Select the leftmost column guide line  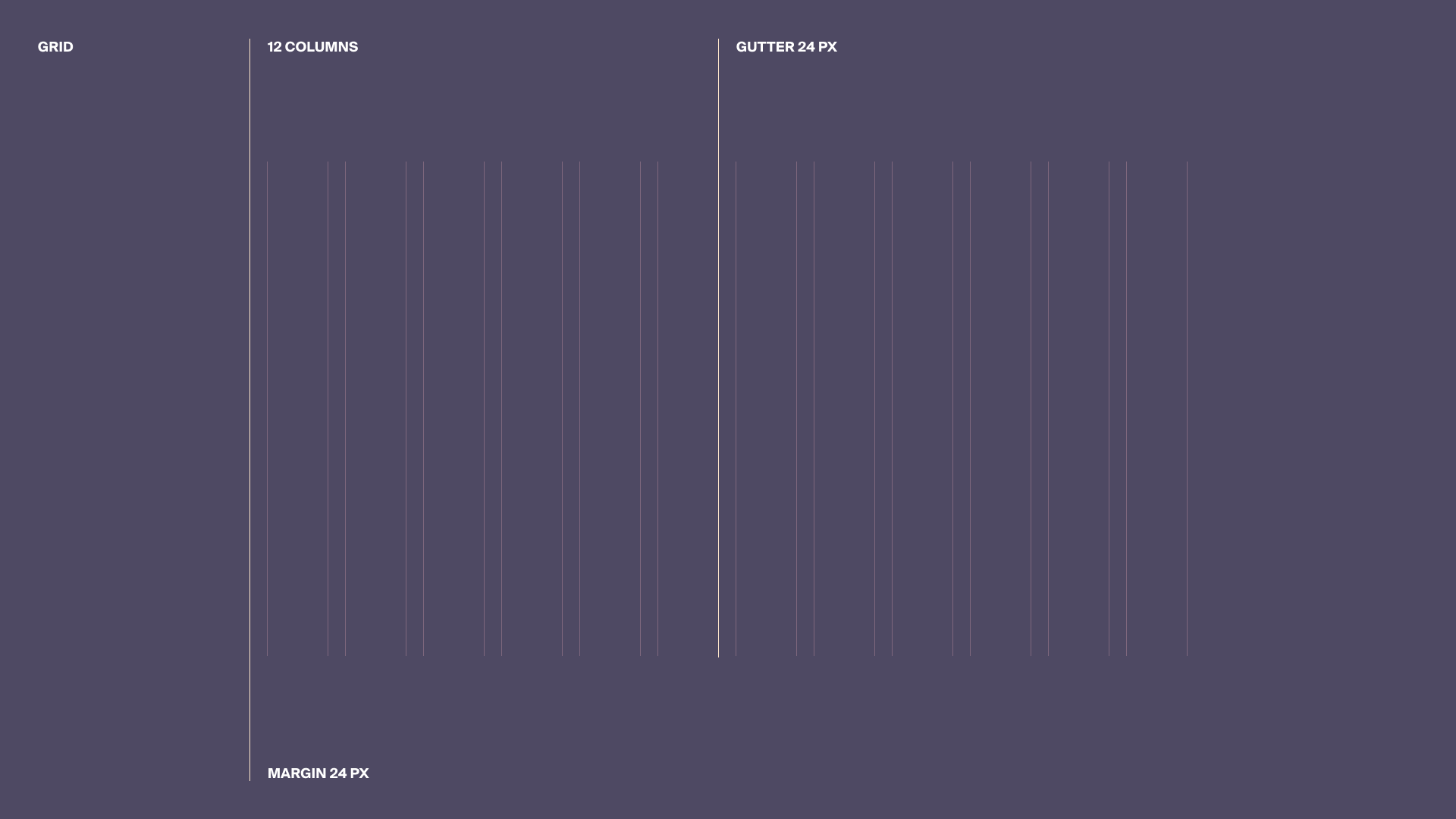click(x=268, y=409)
